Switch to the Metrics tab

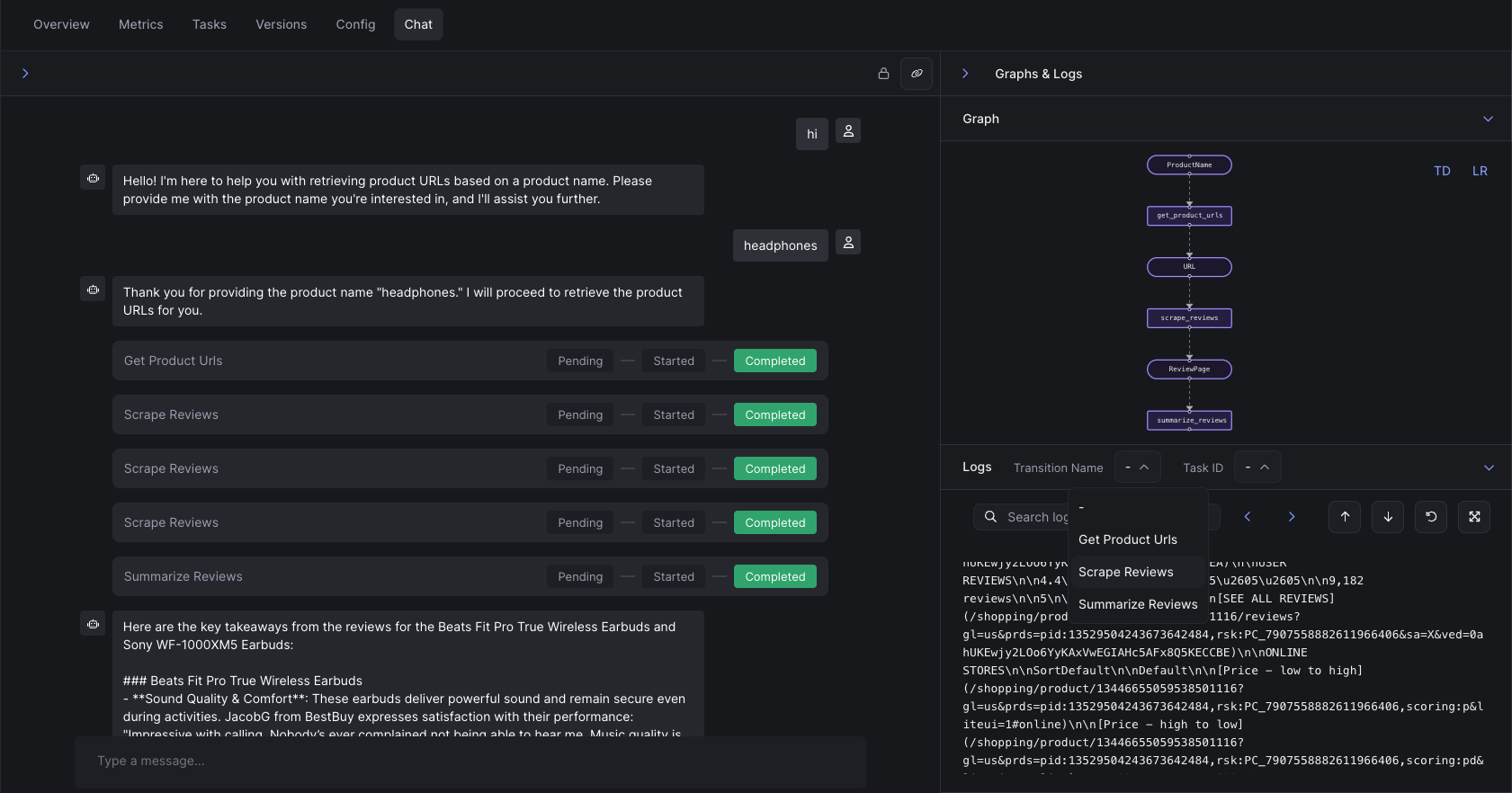141,24
